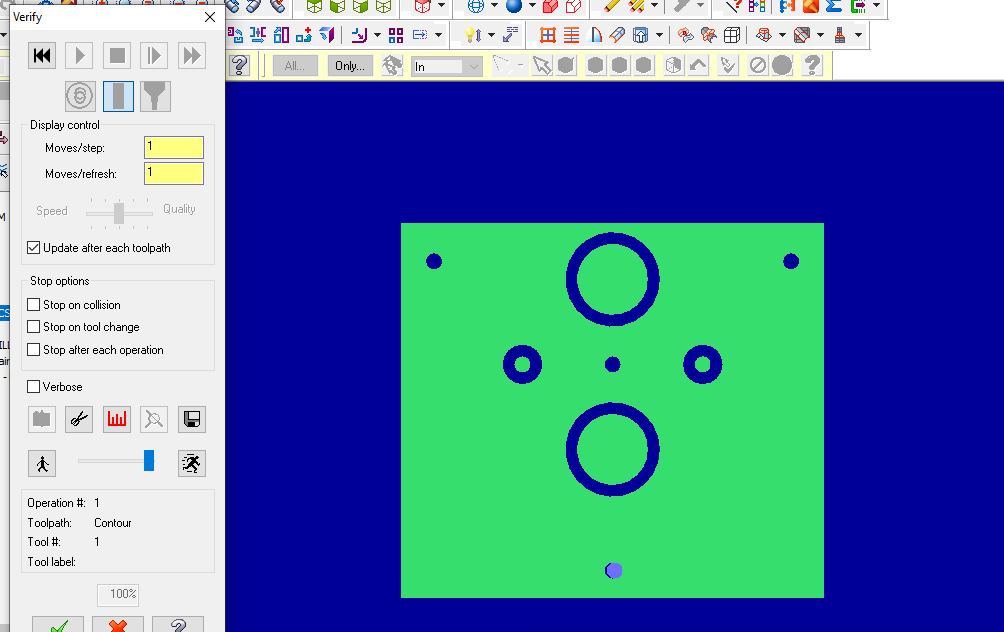The width and height of the screenshot is (1004, 632).
Task: Select the running figure fast-speed icon
Action: (x=191, y=463)
